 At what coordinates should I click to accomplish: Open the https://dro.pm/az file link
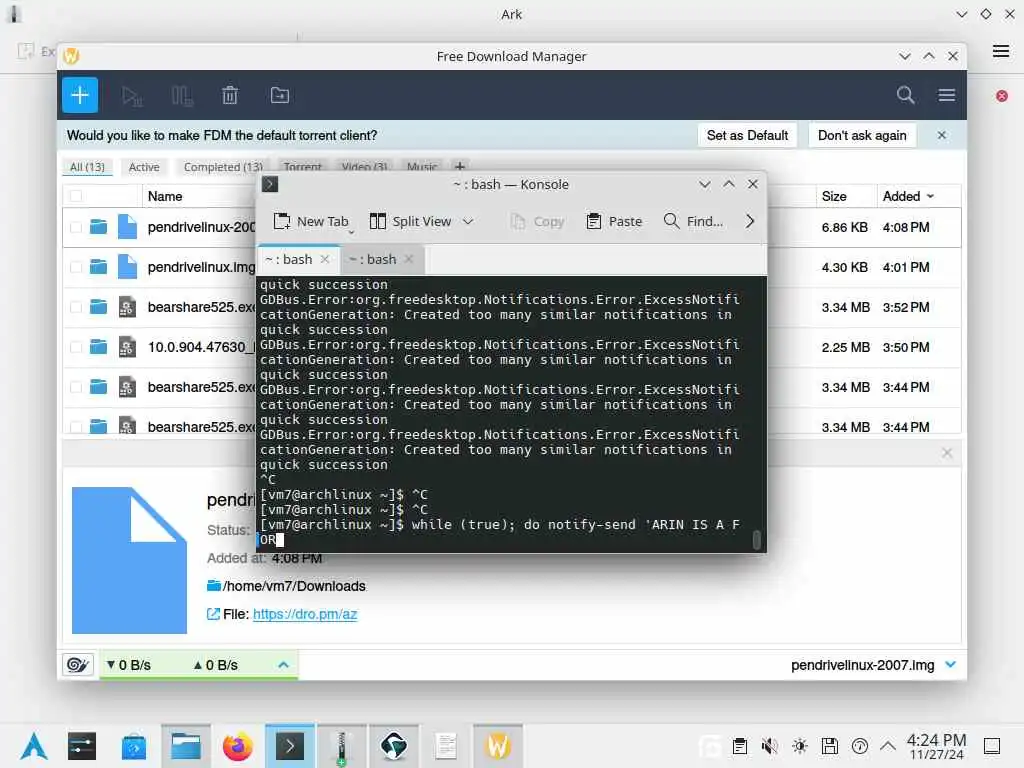305,614
